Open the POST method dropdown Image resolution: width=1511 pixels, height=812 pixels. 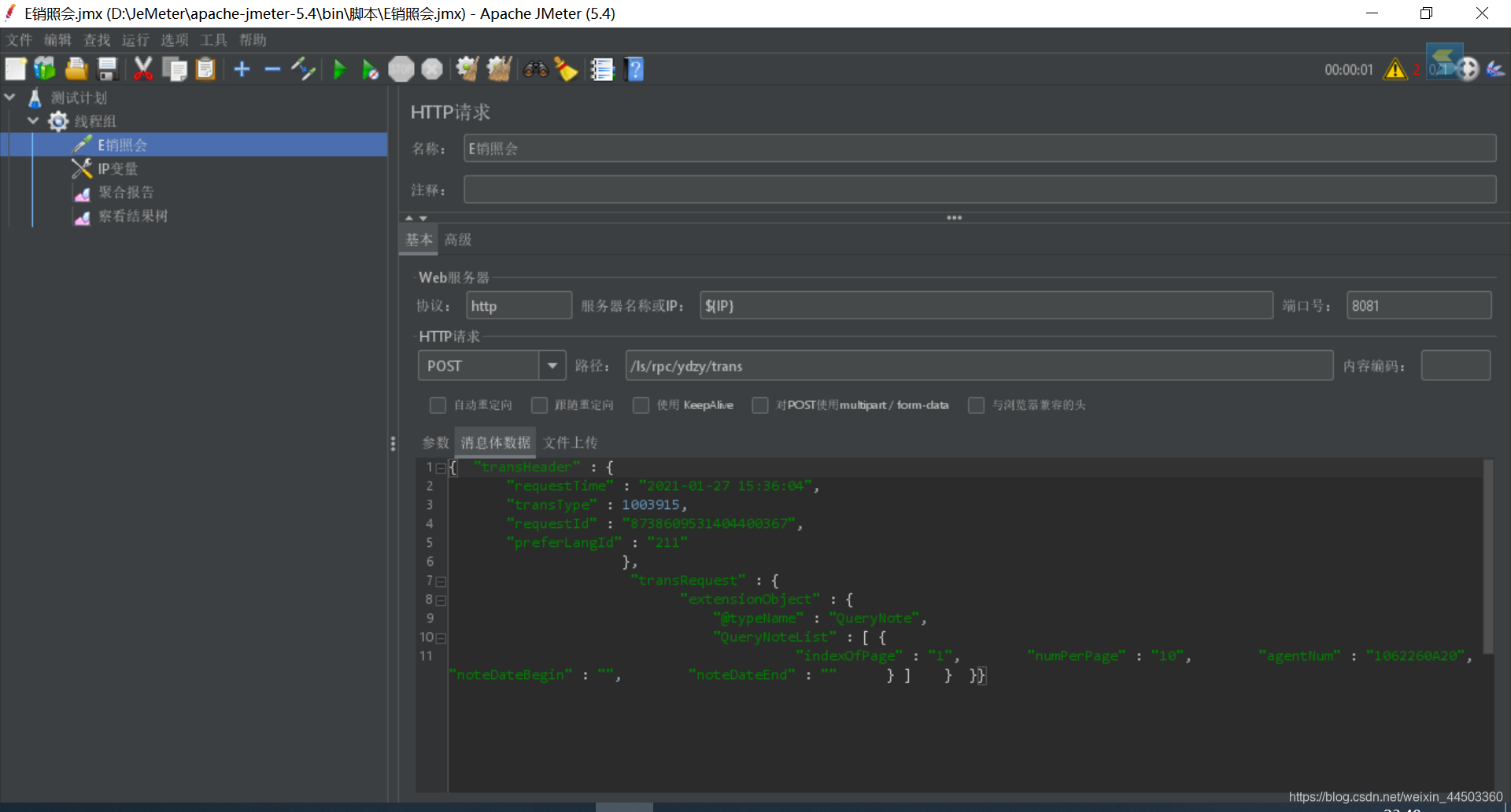pos(552,366)
